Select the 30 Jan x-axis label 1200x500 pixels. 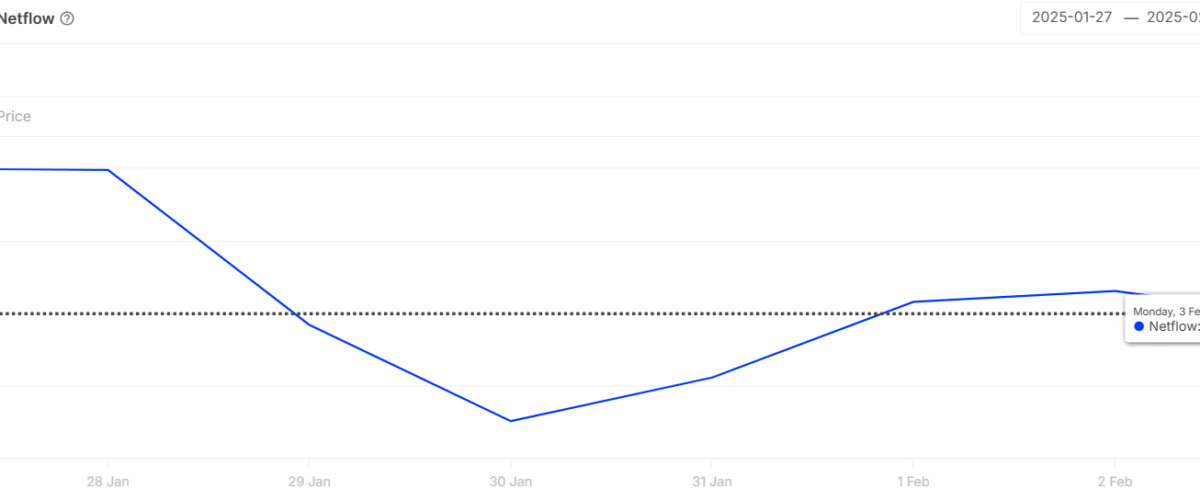pyautogui.click(x=510, y=481)
